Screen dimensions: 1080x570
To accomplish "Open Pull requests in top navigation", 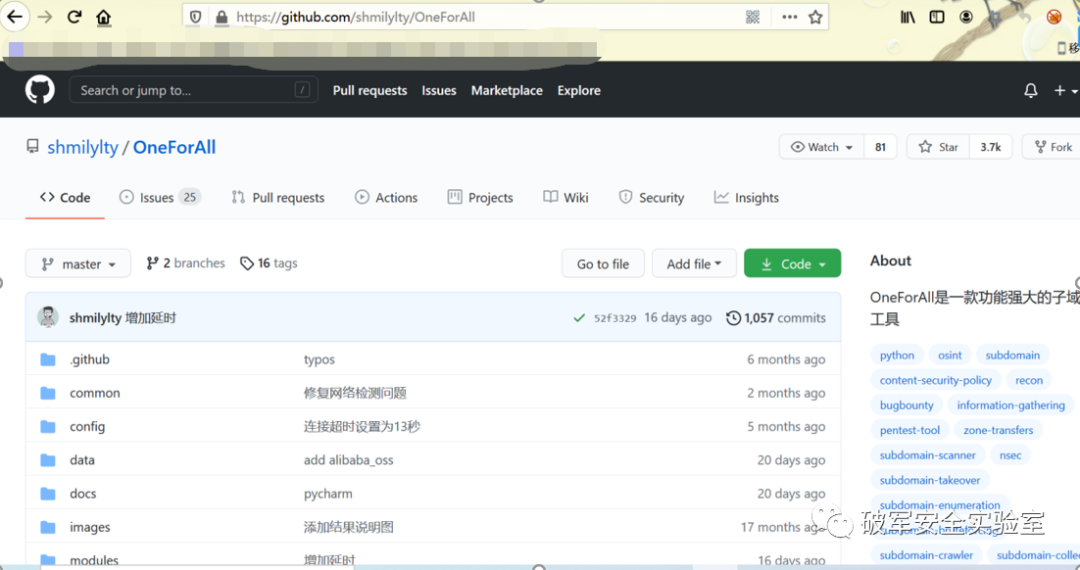I will click(370, 90).
